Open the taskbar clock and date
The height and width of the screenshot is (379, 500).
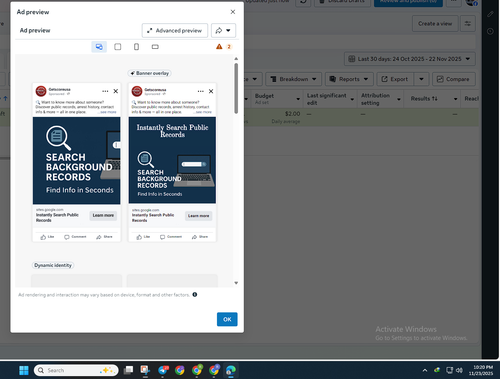pos(481,370)
